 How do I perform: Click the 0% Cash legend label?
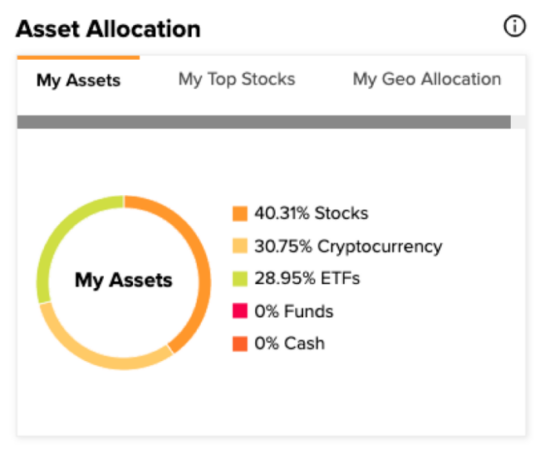tap(289, 343)
